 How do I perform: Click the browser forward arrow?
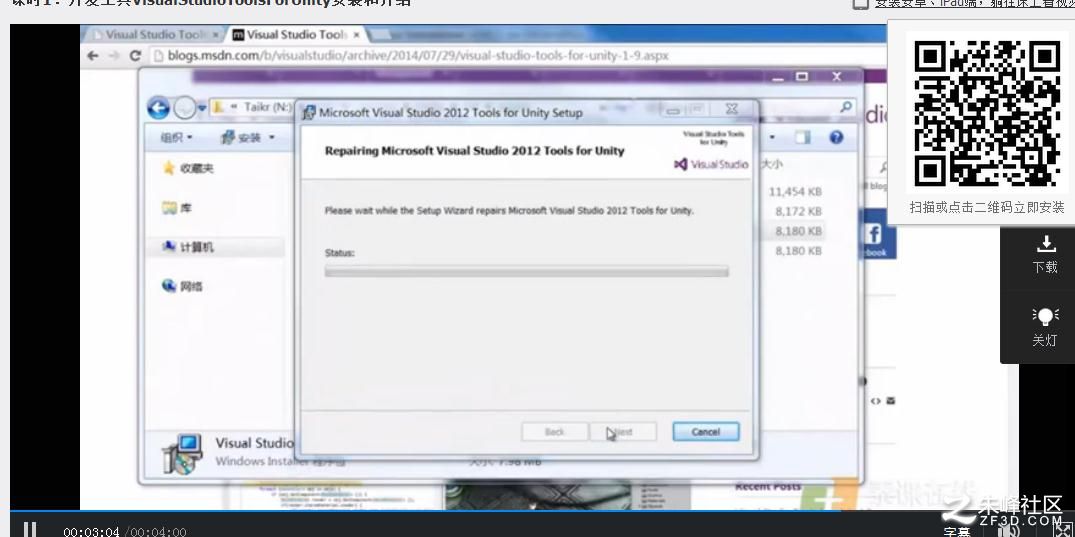point(113,56)
